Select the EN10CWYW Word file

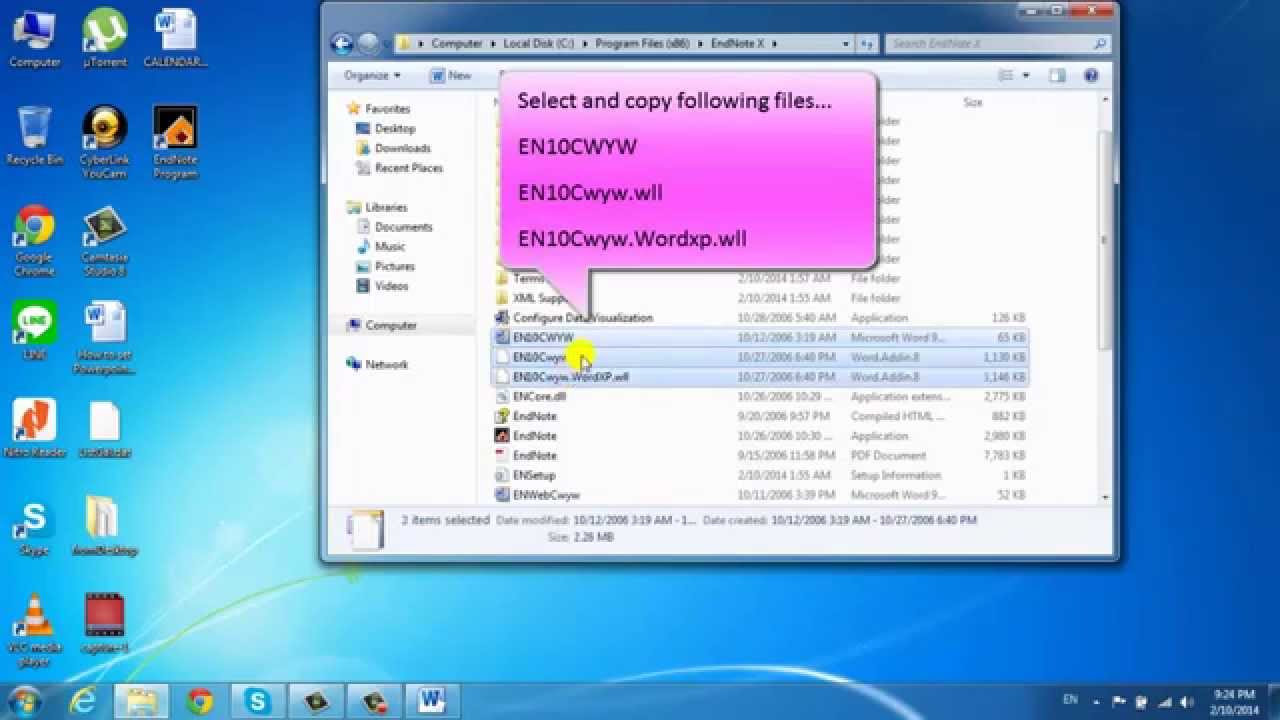[x=760, y=338]
